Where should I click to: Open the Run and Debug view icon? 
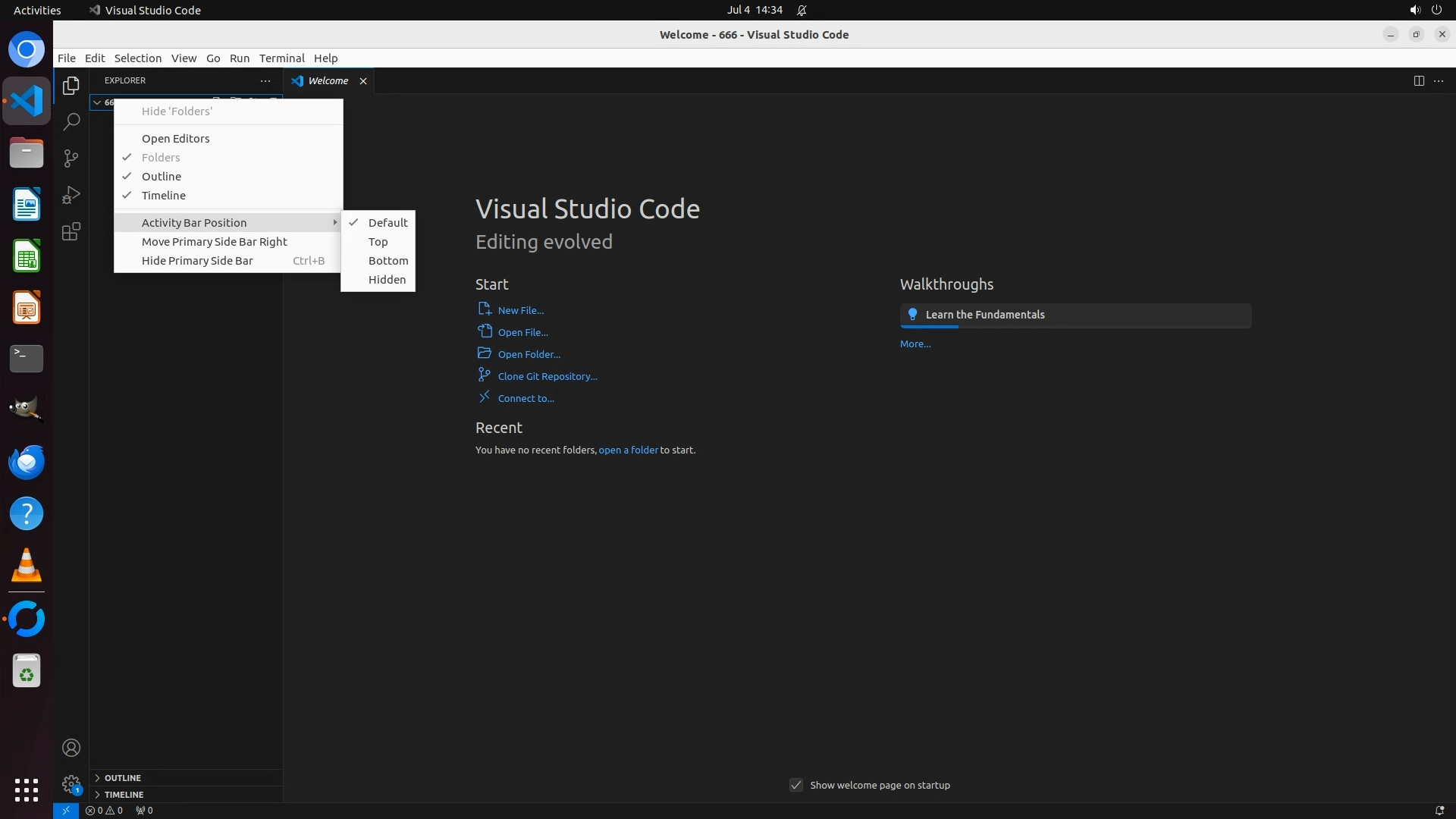click(71, 195)
